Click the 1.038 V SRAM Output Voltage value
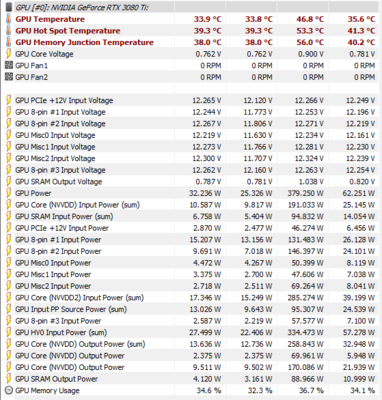This screenshot has width=382, height=400. click(311, 182)
